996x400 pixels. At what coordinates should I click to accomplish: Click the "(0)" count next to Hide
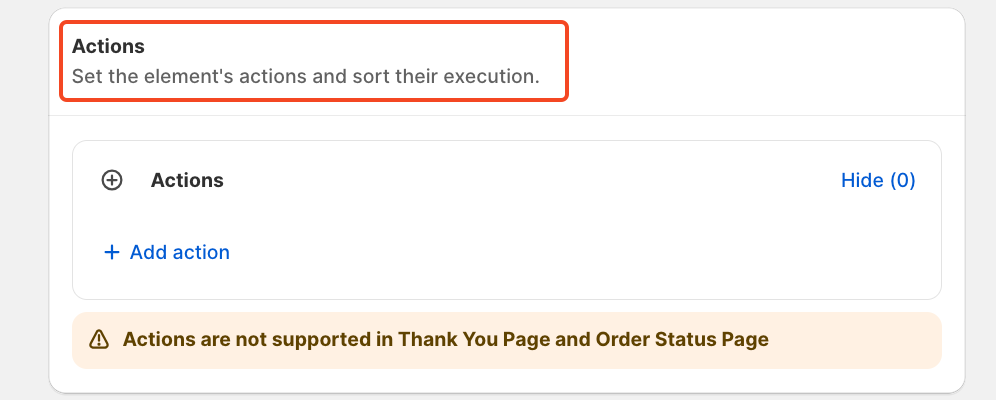tap(902, 181)
